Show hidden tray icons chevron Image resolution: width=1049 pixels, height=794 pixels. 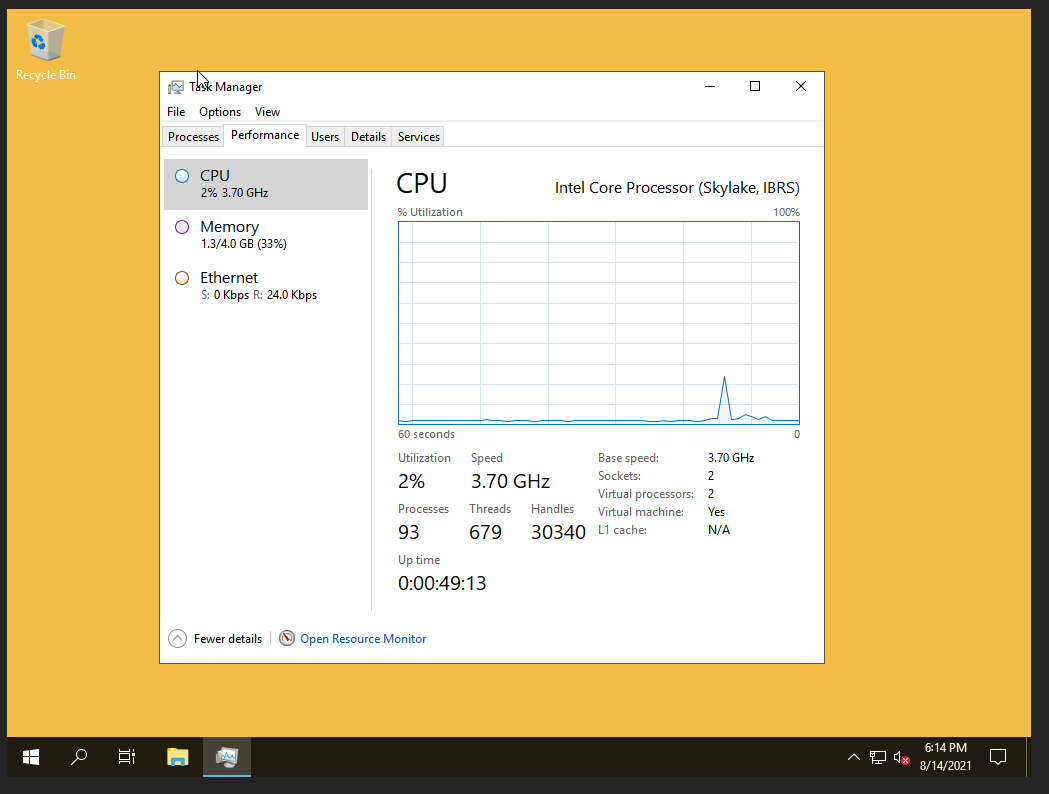853,757
